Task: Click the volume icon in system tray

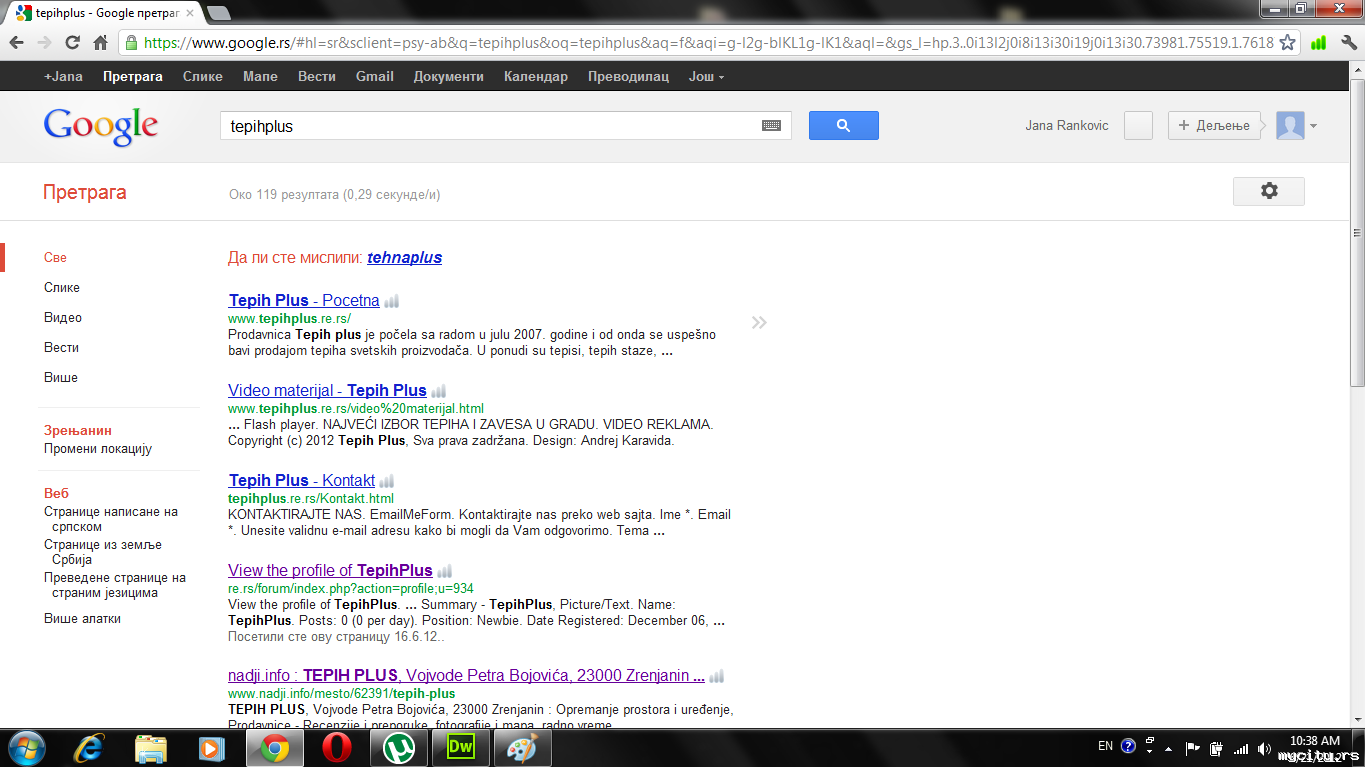Action: (x=1264, y=748)
